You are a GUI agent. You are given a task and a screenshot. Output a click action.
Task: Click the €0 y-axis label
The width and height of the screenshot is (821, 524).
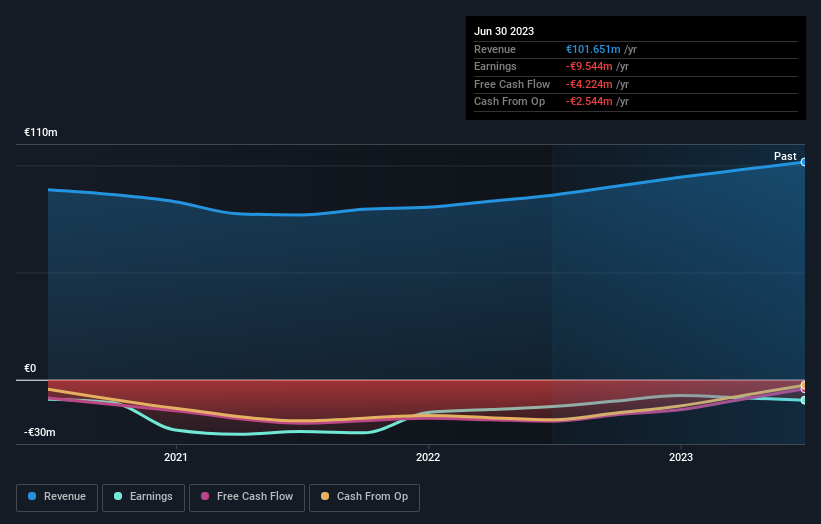click(30, 369)
